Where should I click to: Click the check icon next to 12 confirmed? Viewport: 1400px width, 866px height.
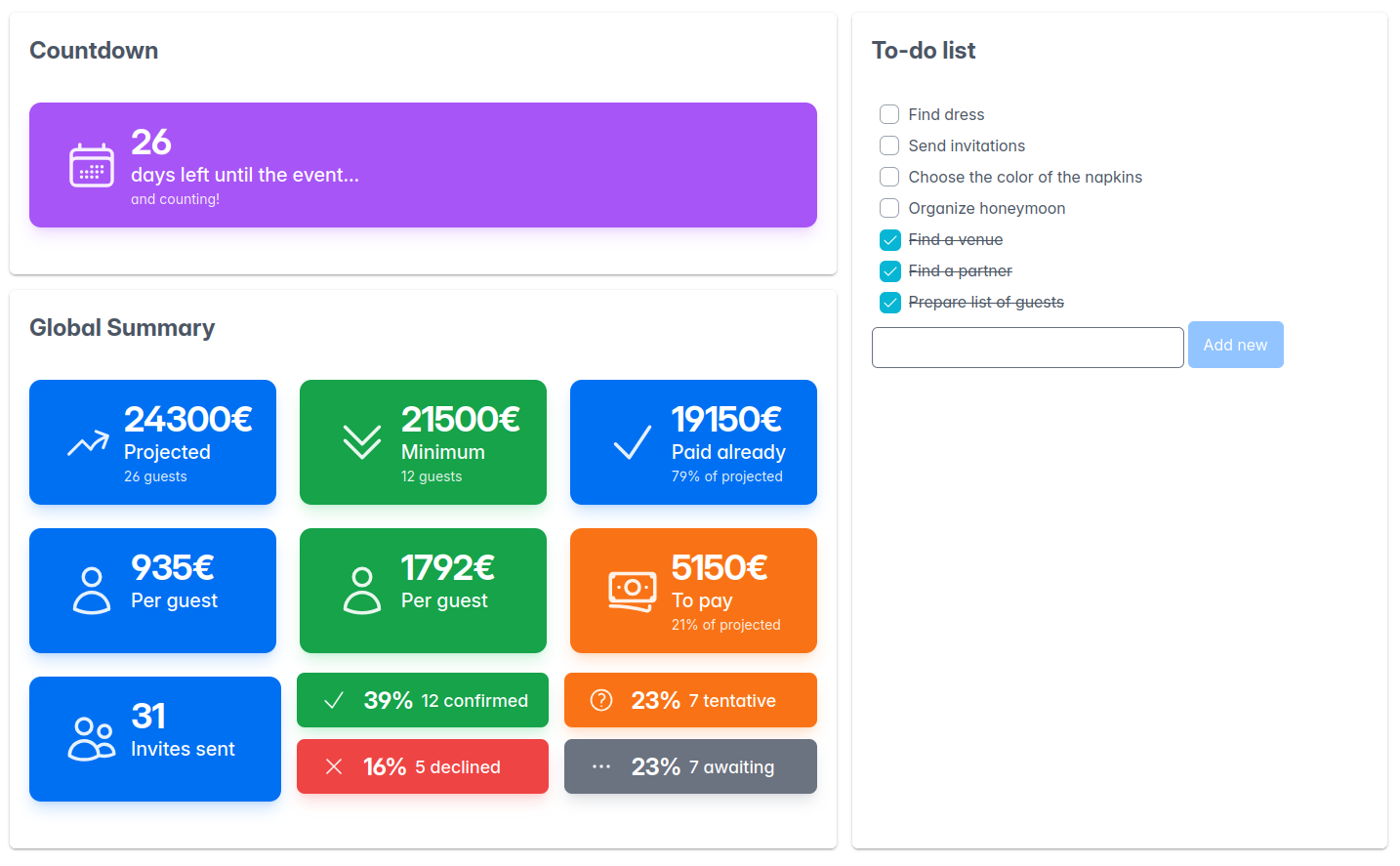[x=332, y=699]
